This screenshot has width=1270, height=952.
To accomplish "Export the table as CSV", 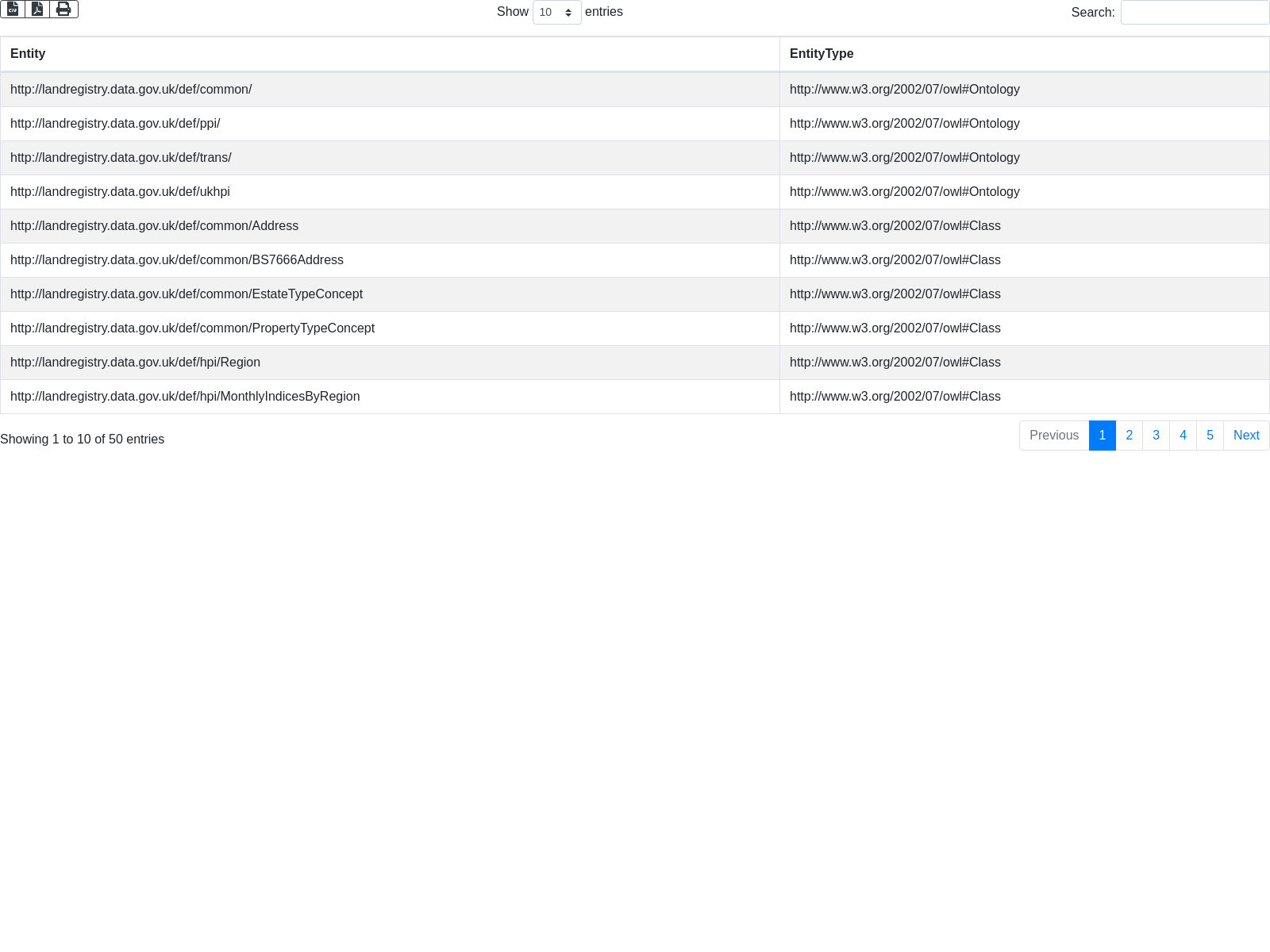I will (x=13, y=9).
